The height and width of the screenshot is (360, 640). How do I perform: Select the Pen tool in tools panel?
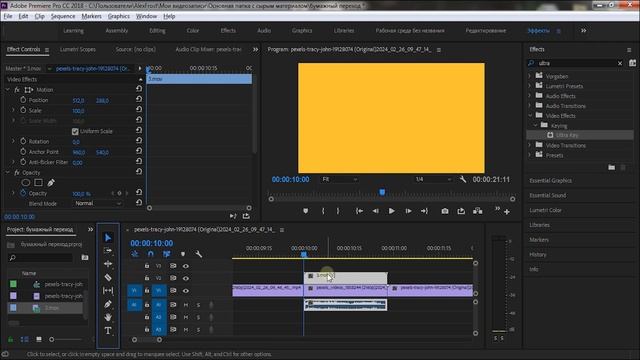click(x=108, y=304)
